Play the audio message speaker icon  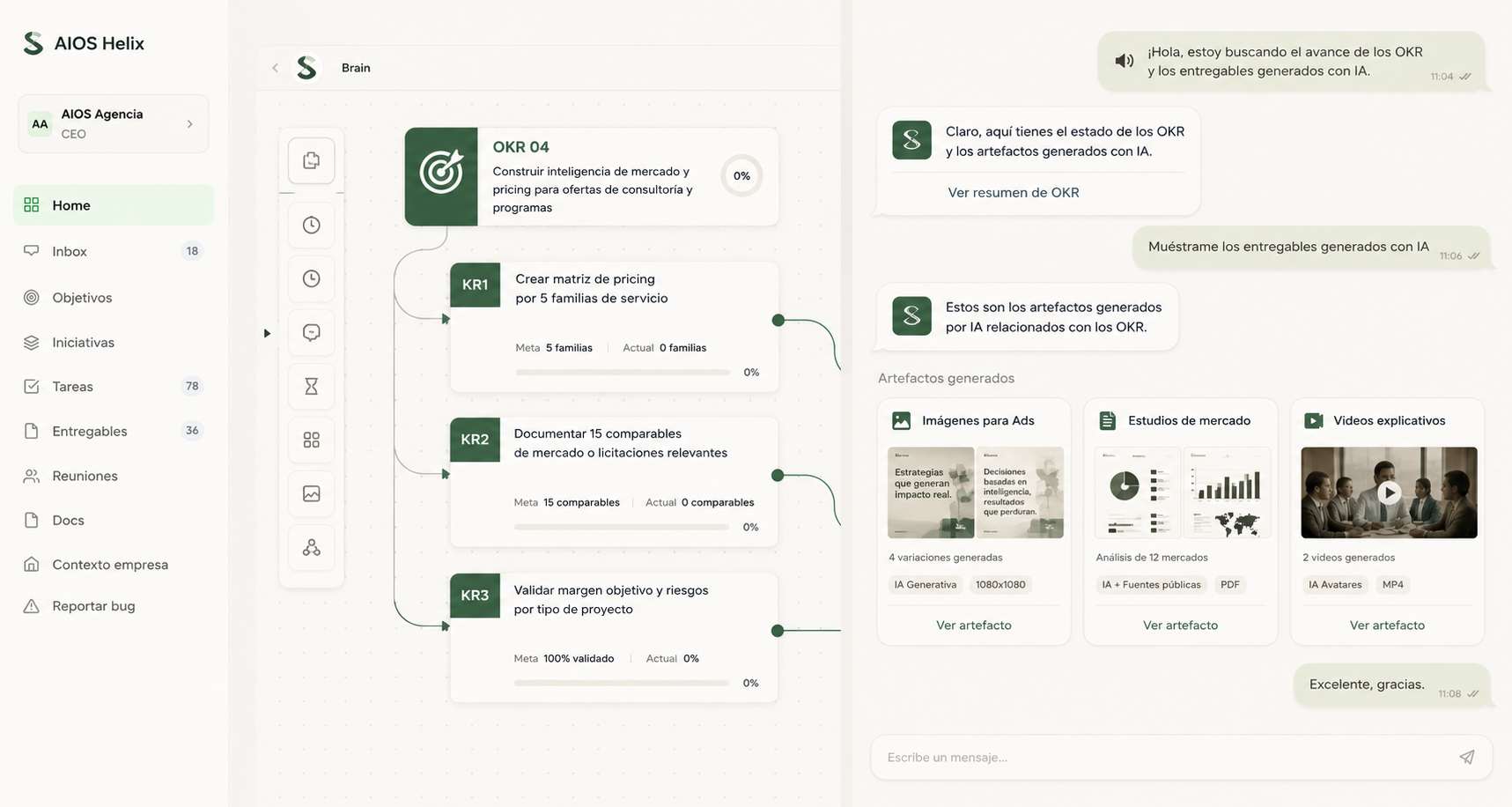[x=1125, y=61]
